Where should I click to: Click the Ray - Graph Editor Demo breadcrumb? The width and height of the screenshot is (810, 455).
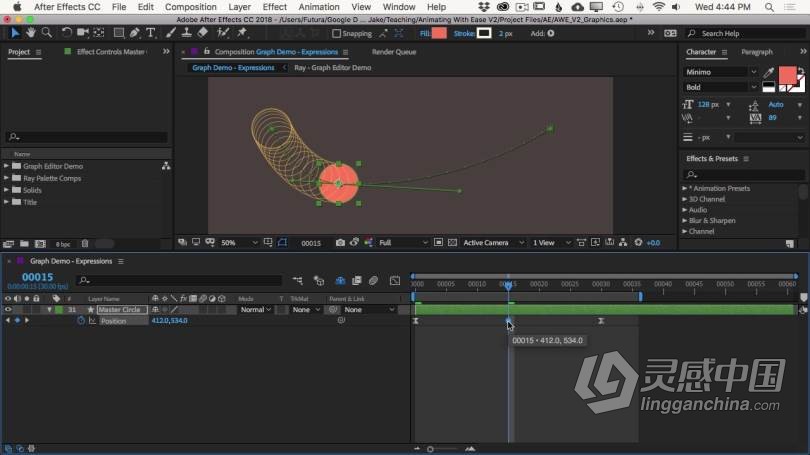click(332, 68)
